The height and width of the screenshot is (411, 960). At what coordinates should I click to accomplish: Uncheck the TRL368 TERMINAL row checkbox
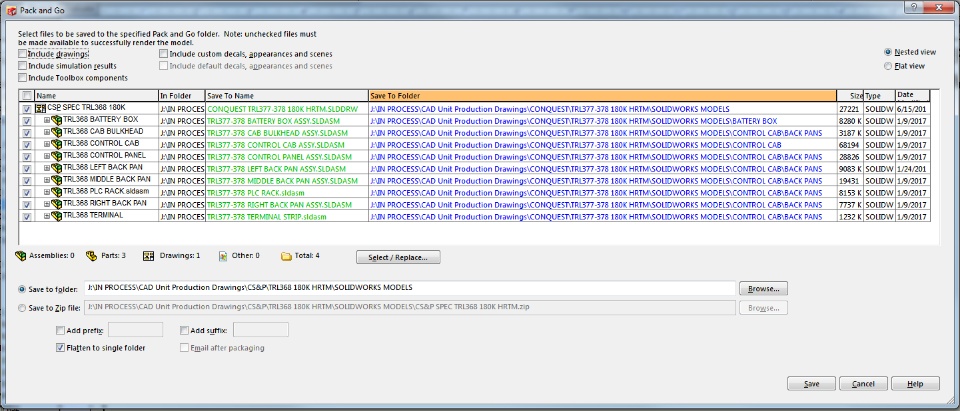(x=26, y=217)
